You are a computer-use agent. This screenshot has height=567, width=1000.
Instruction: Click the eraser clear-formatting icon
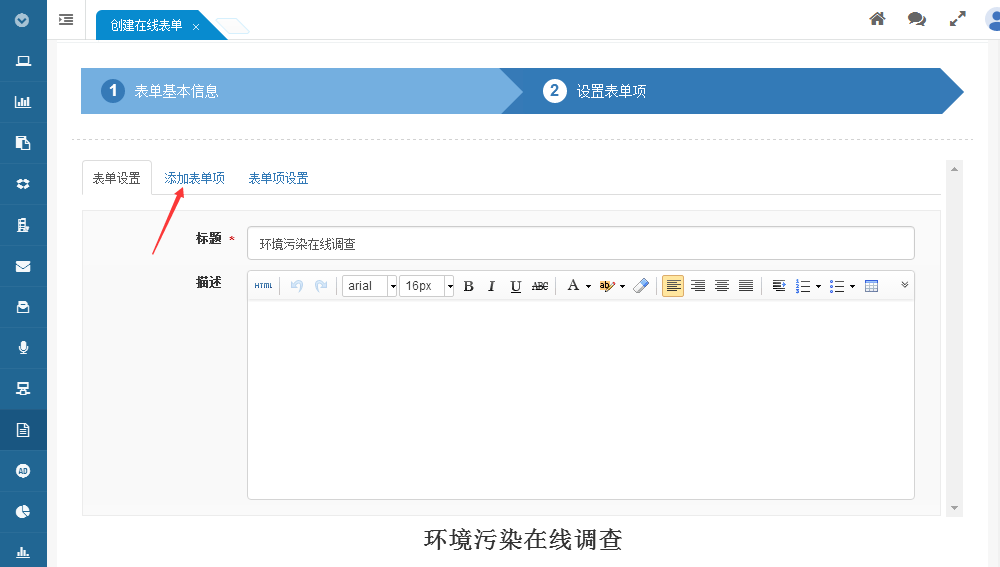tap(641, 286)
